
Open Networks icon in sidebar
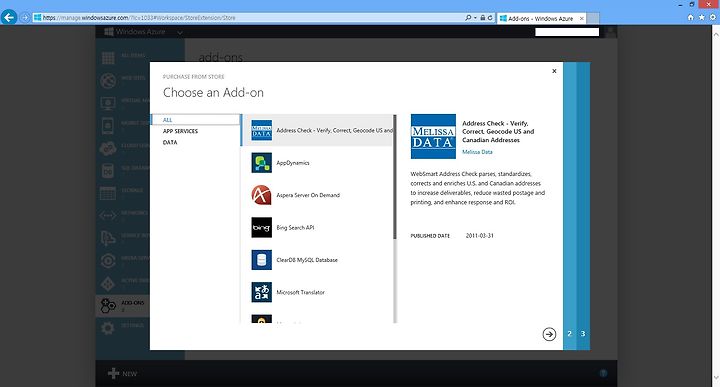pos(108,215)
